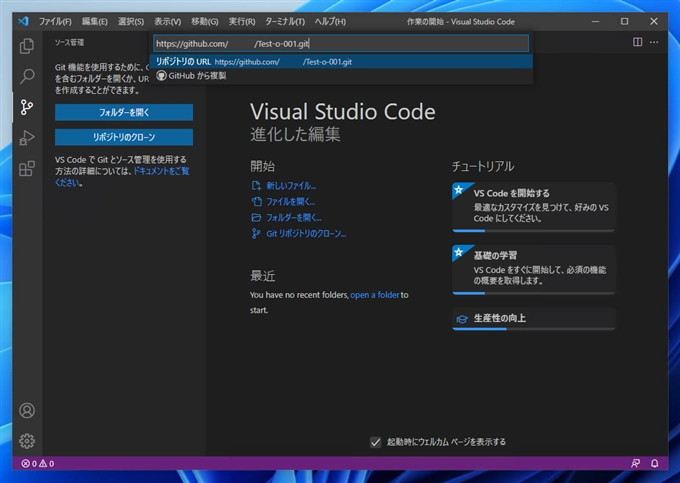This screenshot has width=680, height=483.
Task: Open the ターミナル(T) menu
Action: coord(285,21)
